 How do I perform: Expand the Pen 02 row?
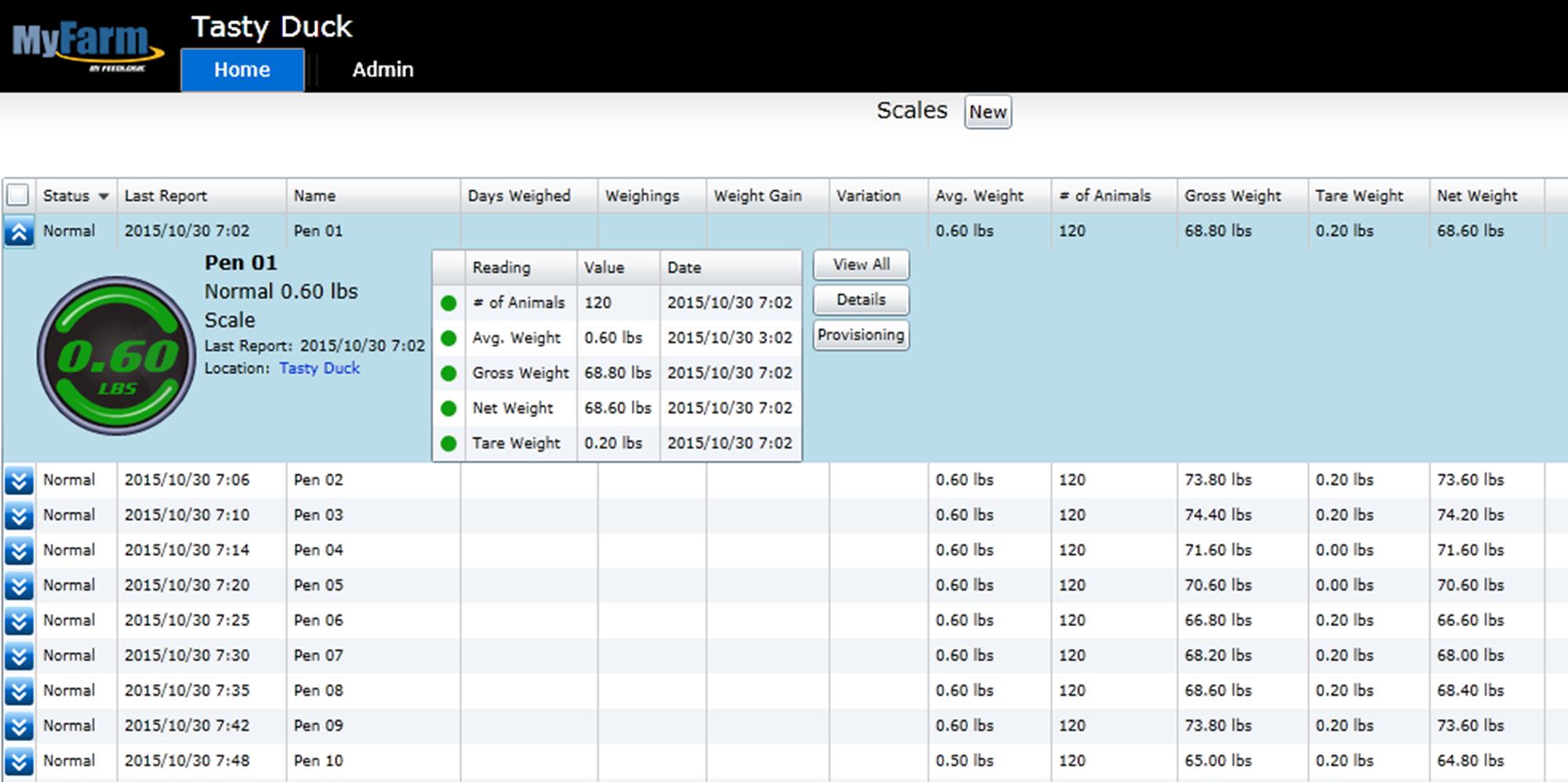19,480
